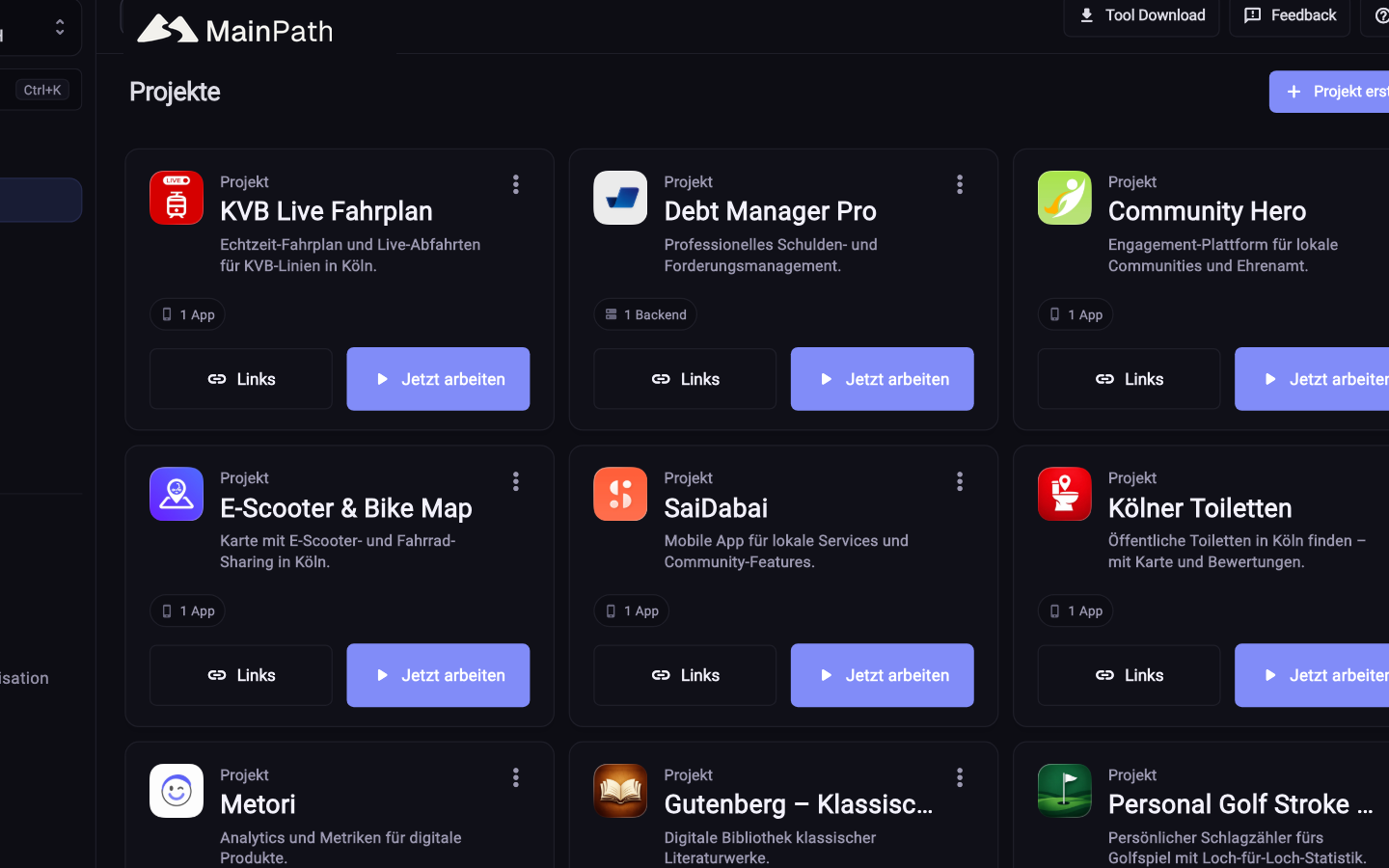The width and height of the screenshot is (1389, 868).
Task: Click the Community Hero project title
Action: (1207, 211)
